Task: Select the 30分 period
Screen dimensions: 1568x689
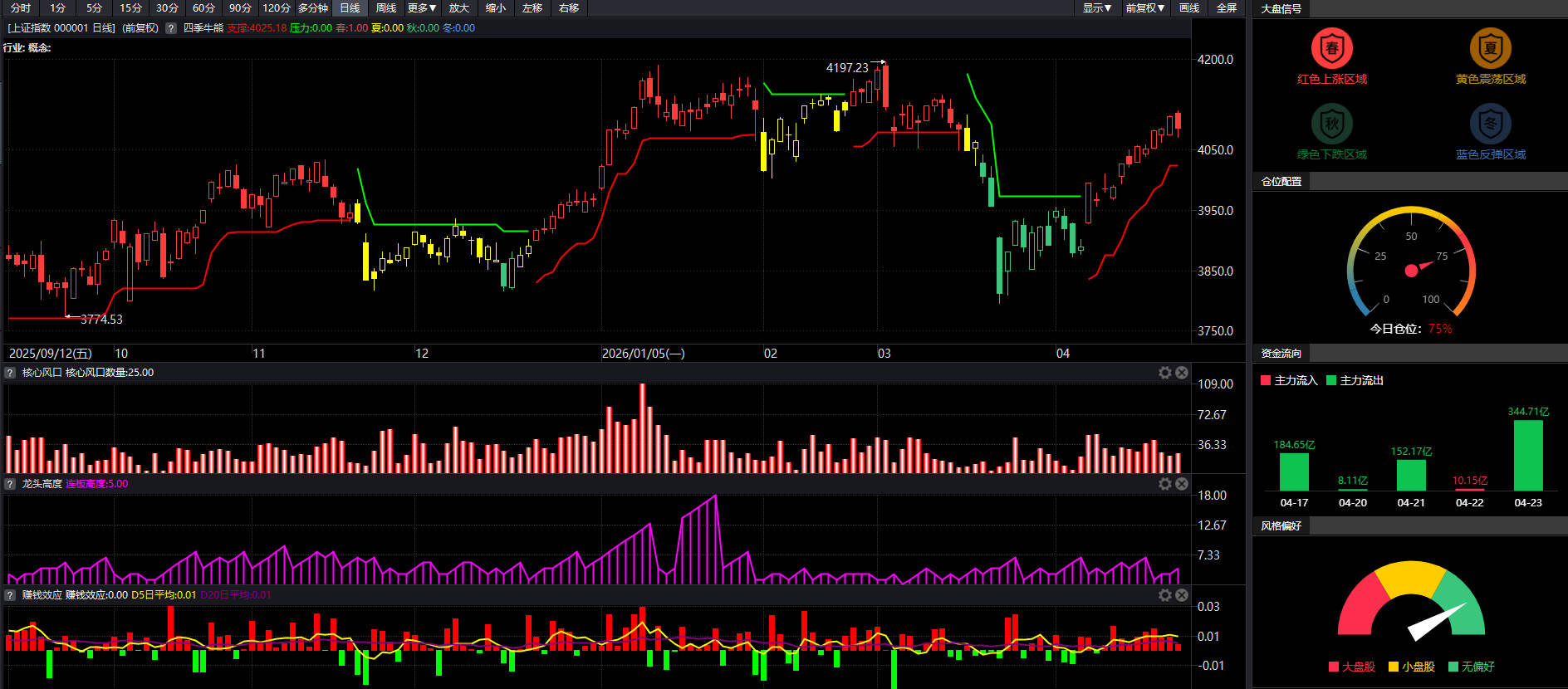Action: click(x=167, y=8)
